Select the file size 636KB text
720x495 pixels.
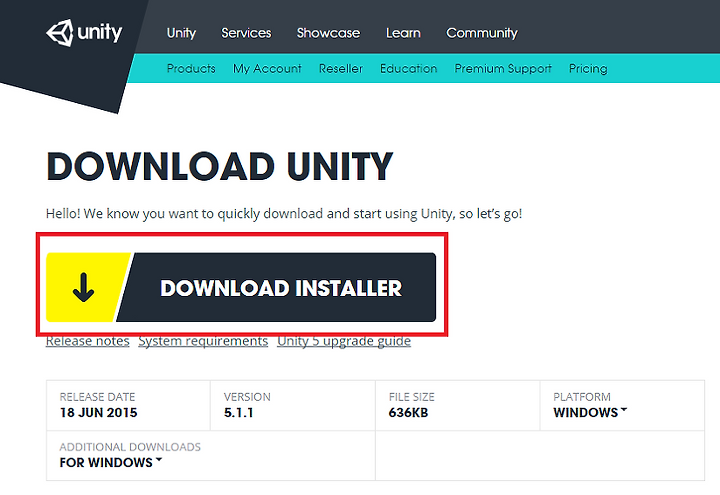pyautogui.click(x=408, y=412)
